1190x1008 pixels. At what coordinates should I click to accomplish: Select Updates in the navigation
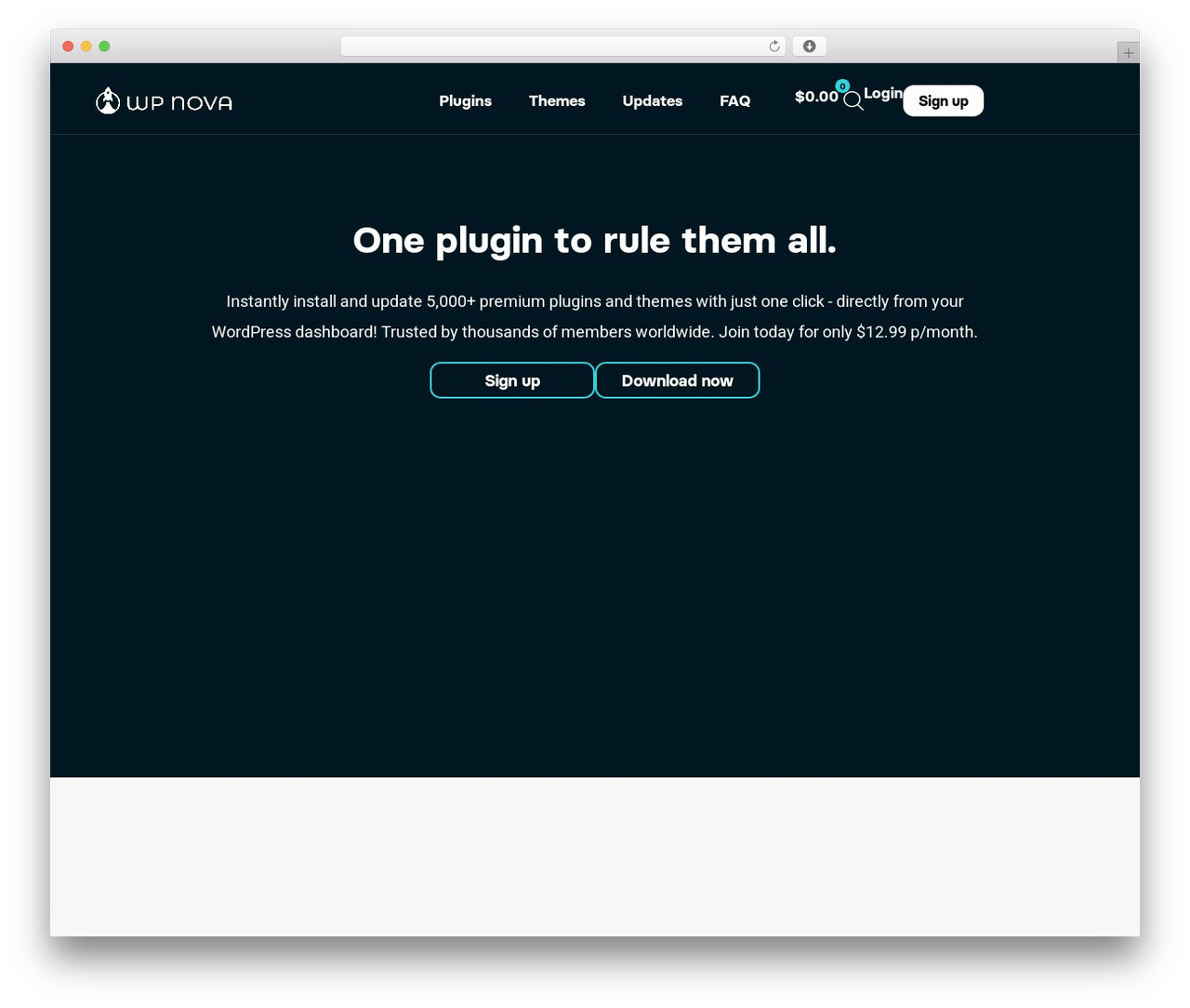(x=653, y=100)
